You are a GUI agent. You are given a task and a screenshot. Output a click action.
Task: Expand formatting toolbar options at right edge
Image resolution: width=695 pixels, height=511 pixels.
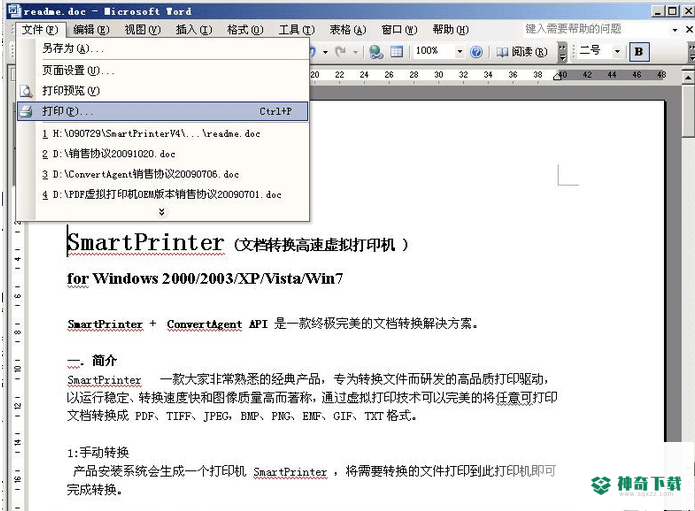(691, 52)
